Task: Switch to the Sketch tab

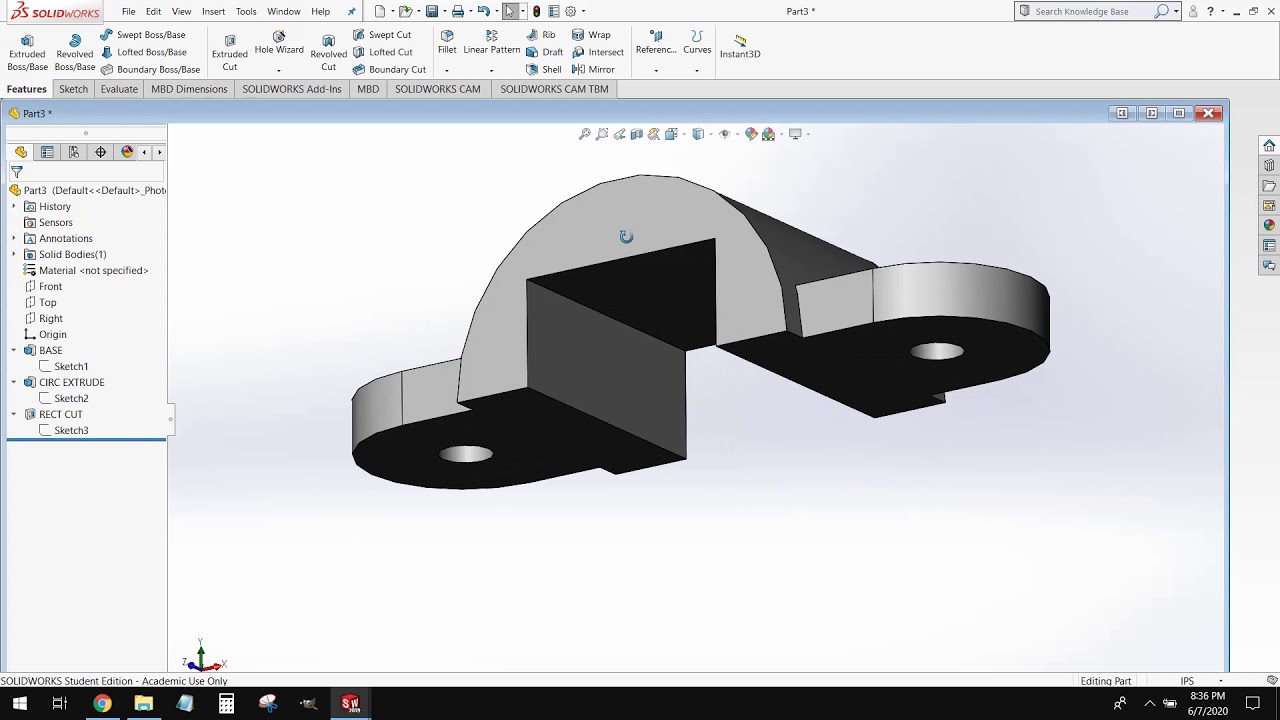Action: coord(73,89)
